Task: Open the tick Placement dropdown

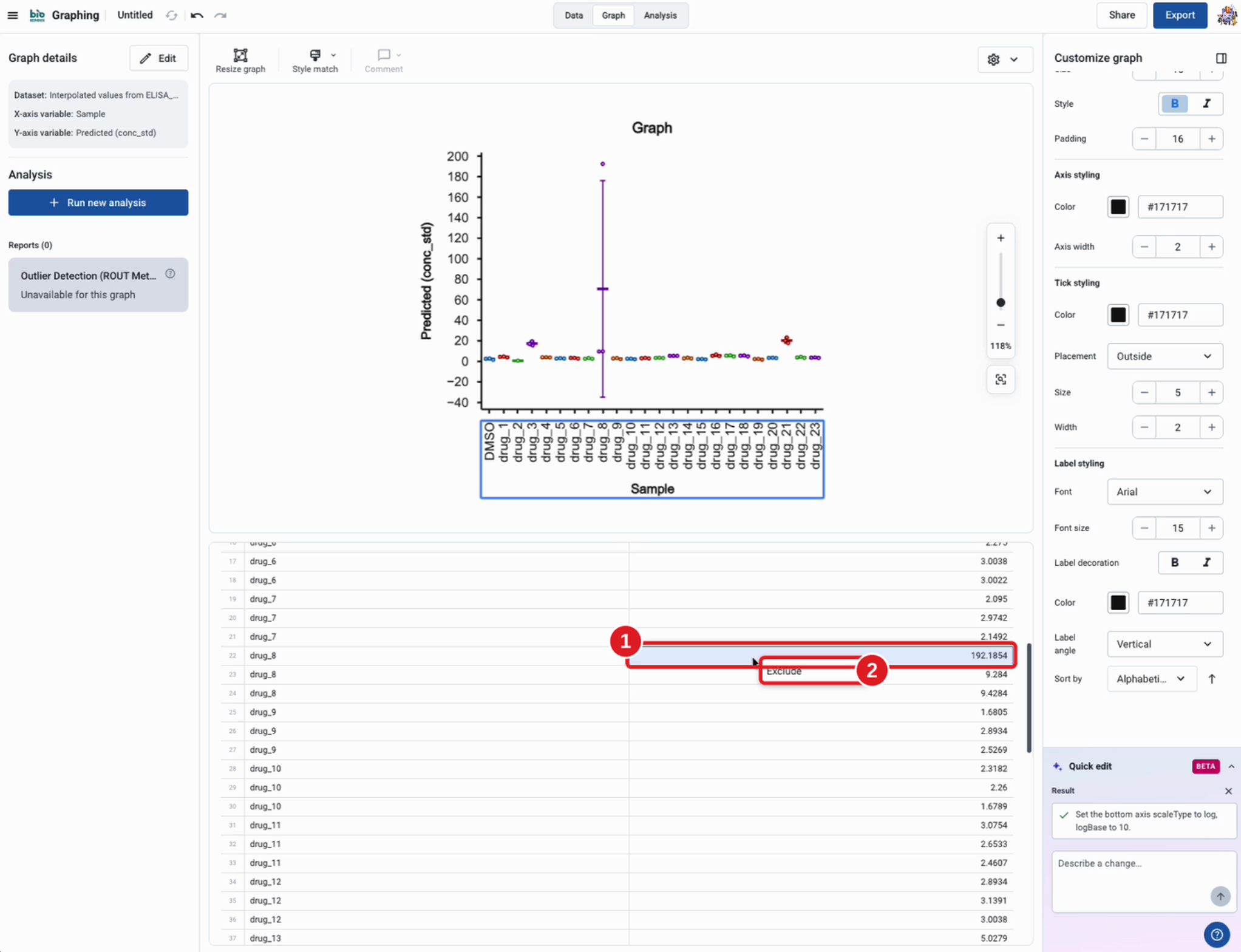Action: point(1164,356)
